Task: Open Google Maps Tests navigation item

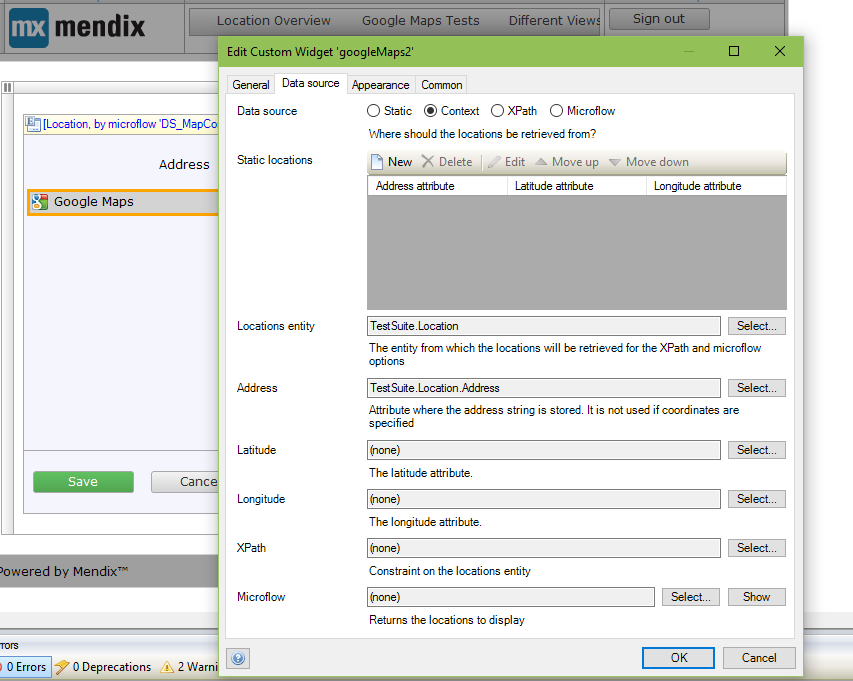Action: [x=421, y=21]
